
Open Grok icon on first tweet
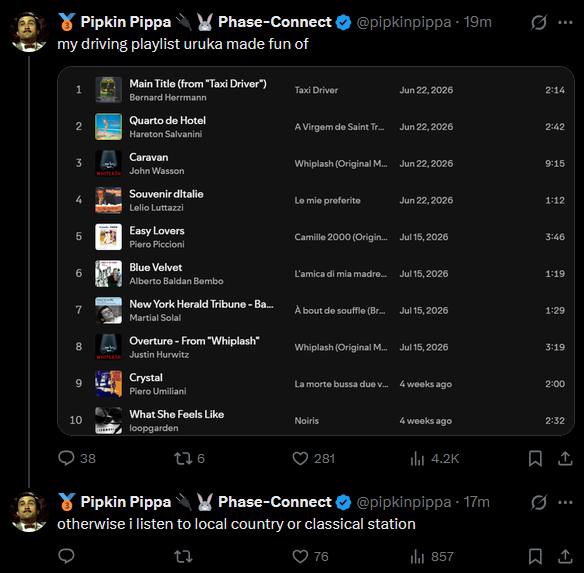pos(539,22)
